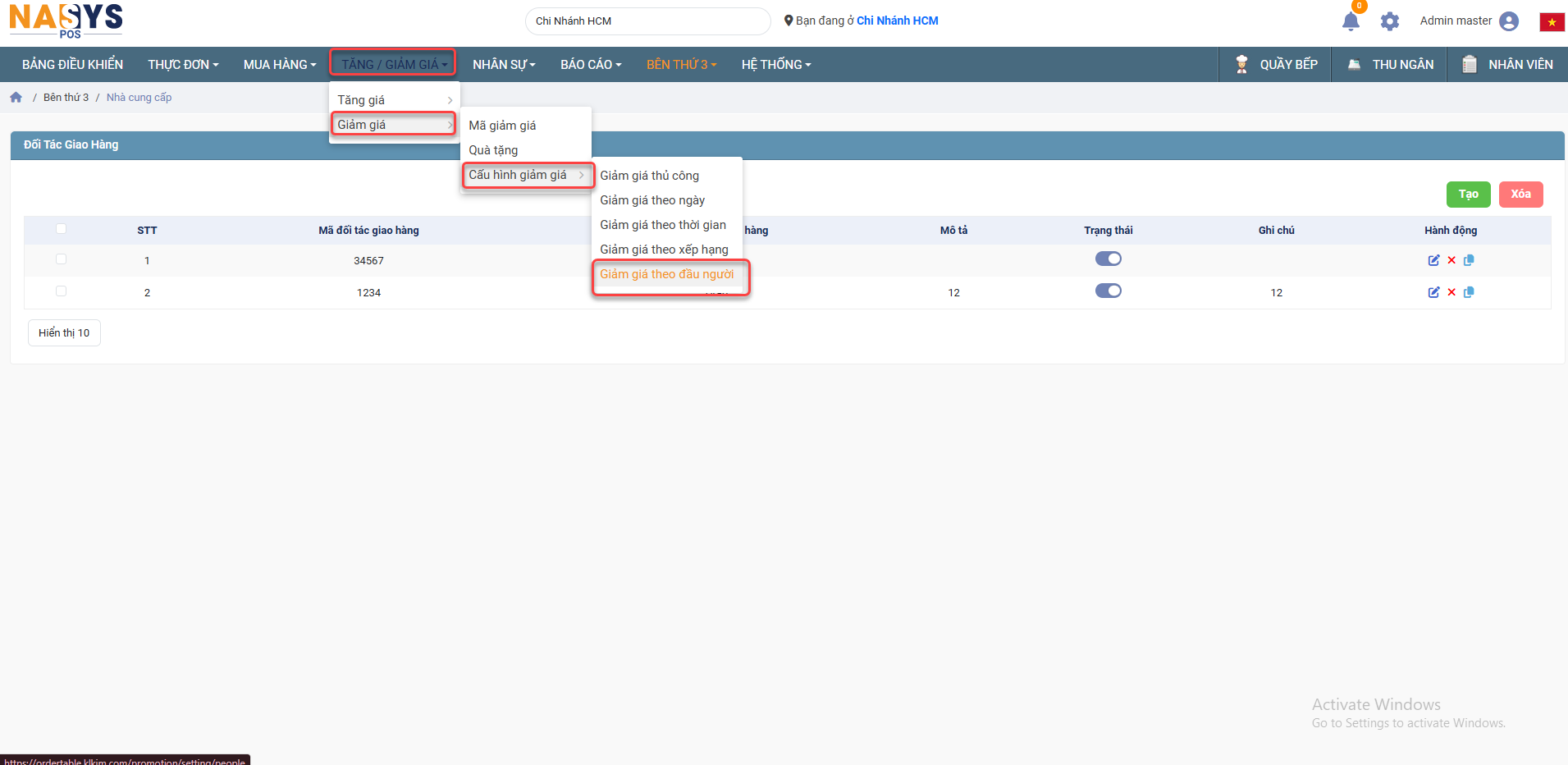Click the Đối Tác Giao Hàng panel title
The image size is (1568, 765).
[x=71, y=144]
